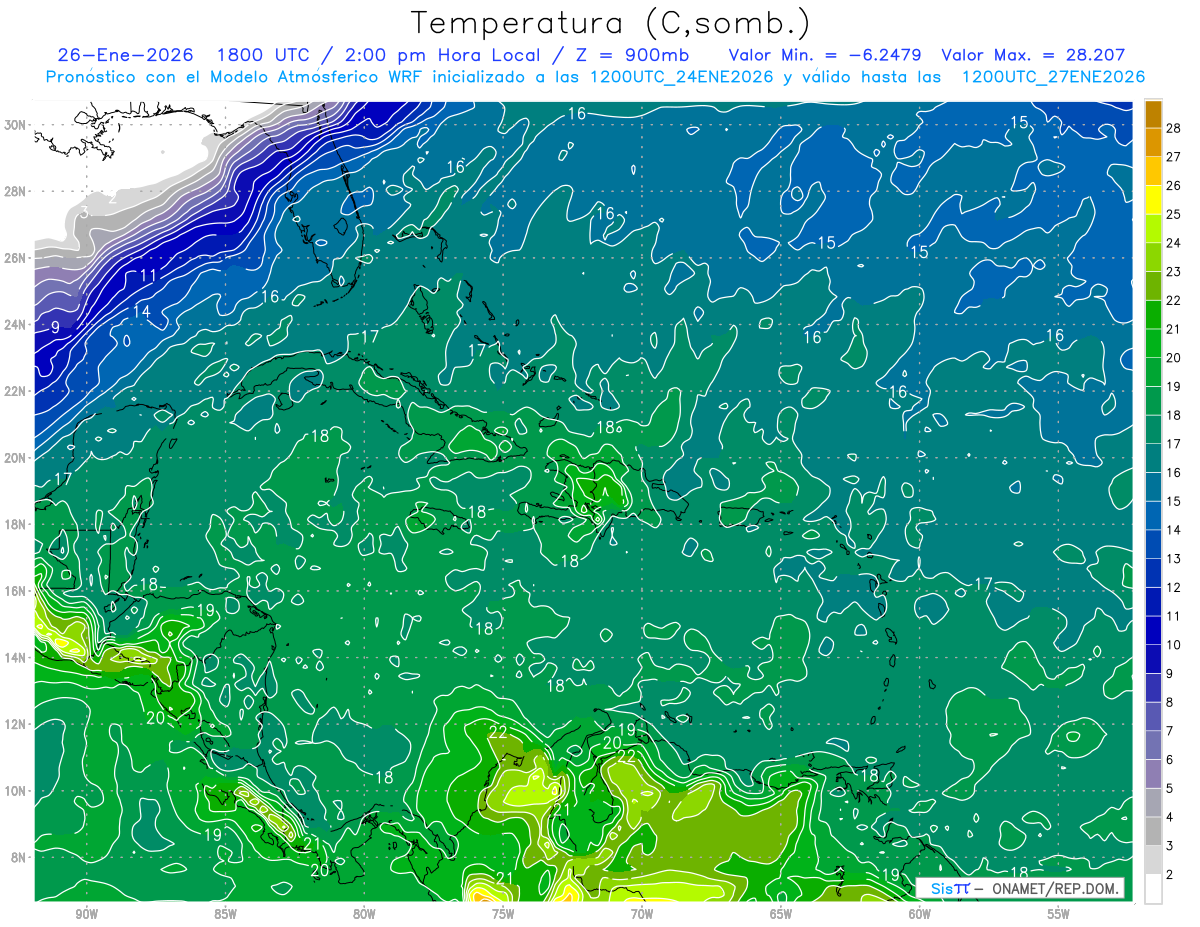This screenshot has width=1200, height=927.
Task: Click the 'ONAMET/REP.DOM.' logo label
Action: [x=1055, y=889]
